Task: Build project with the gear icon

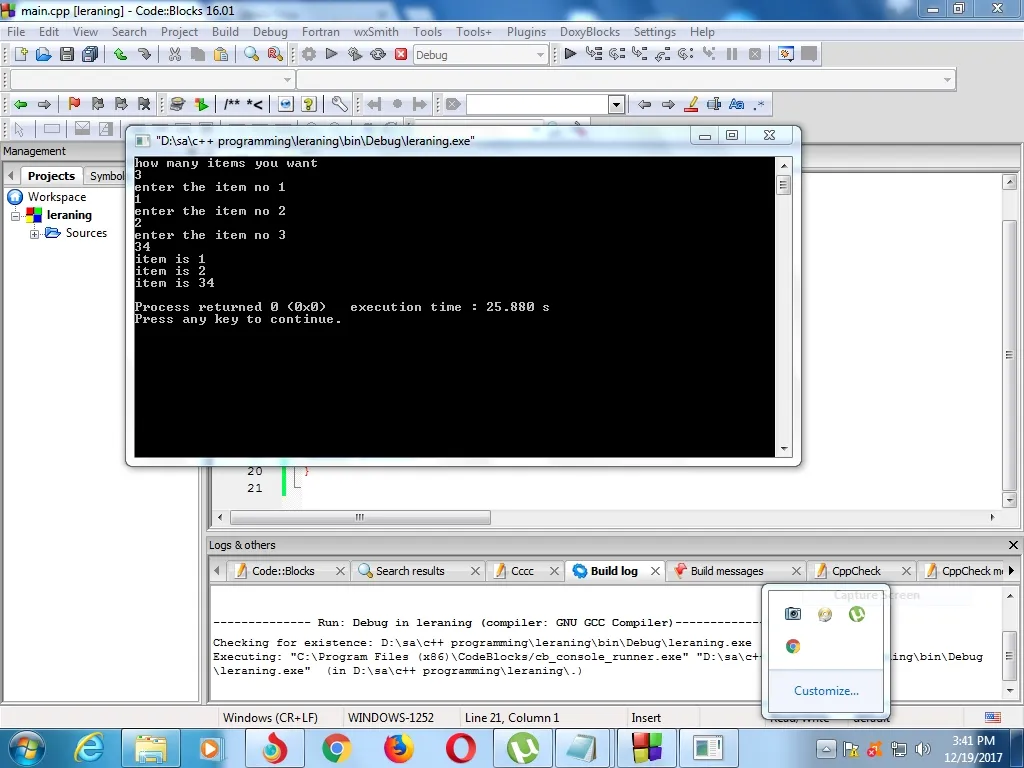Action: pos(309,54)
